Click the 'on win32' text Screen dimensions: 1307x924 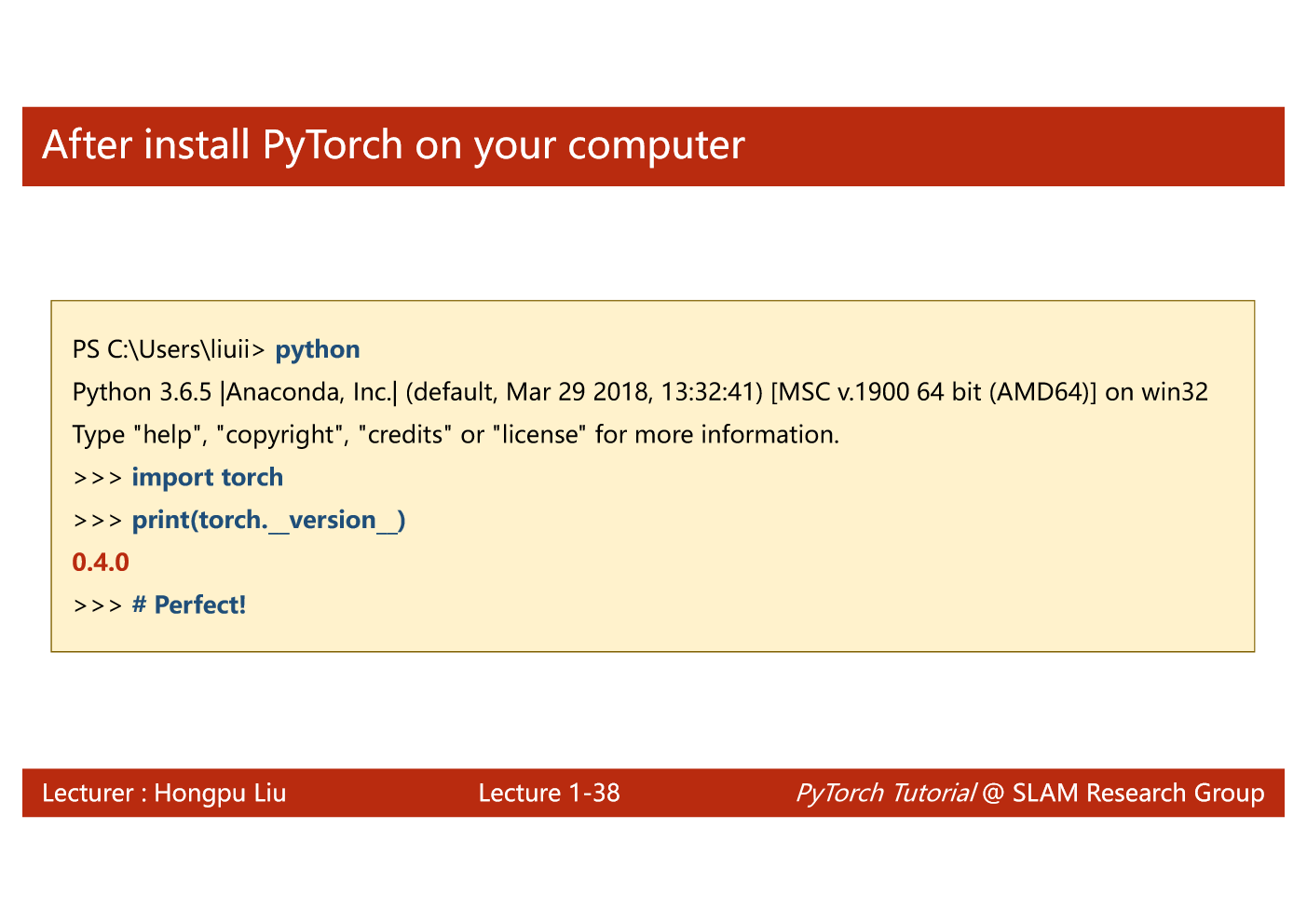[1156, 392]
